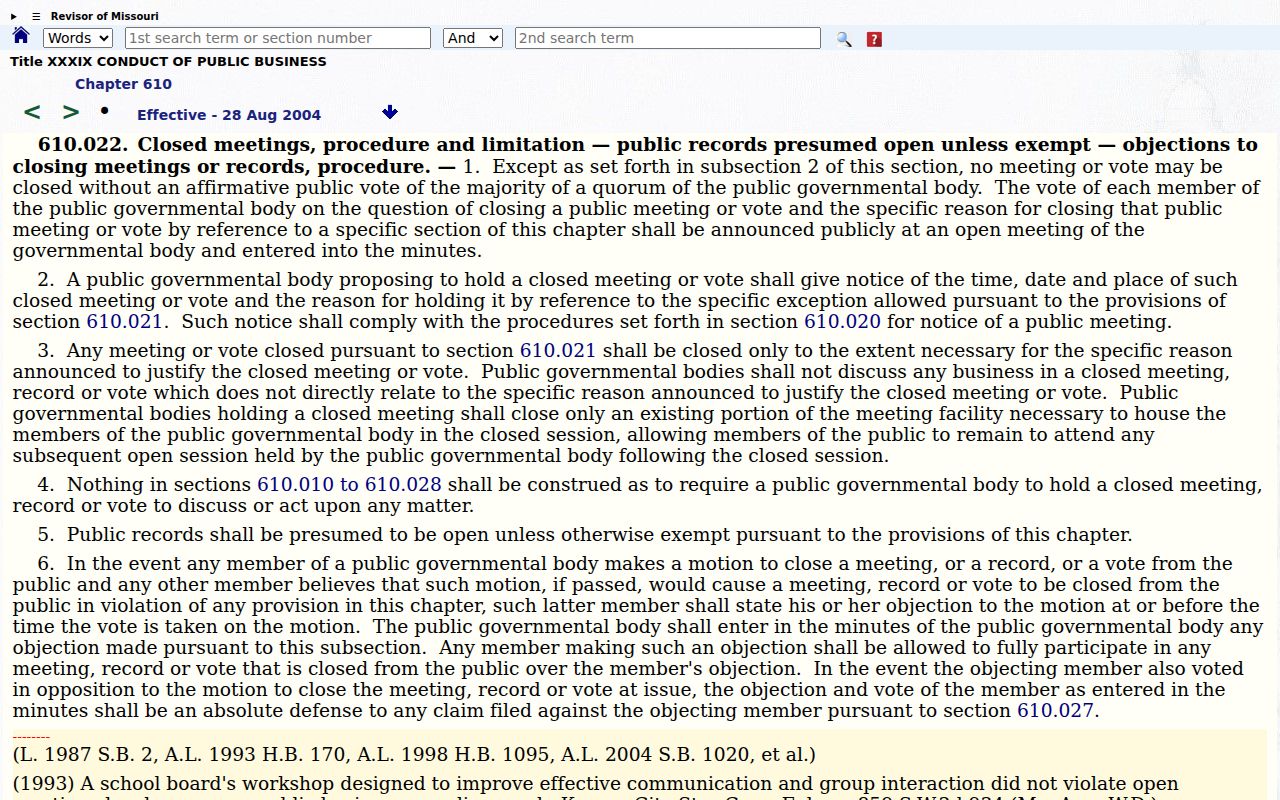1280x800 pixels.
Task: Focus the 1st search term or section number field
Action: pos(278,38)
